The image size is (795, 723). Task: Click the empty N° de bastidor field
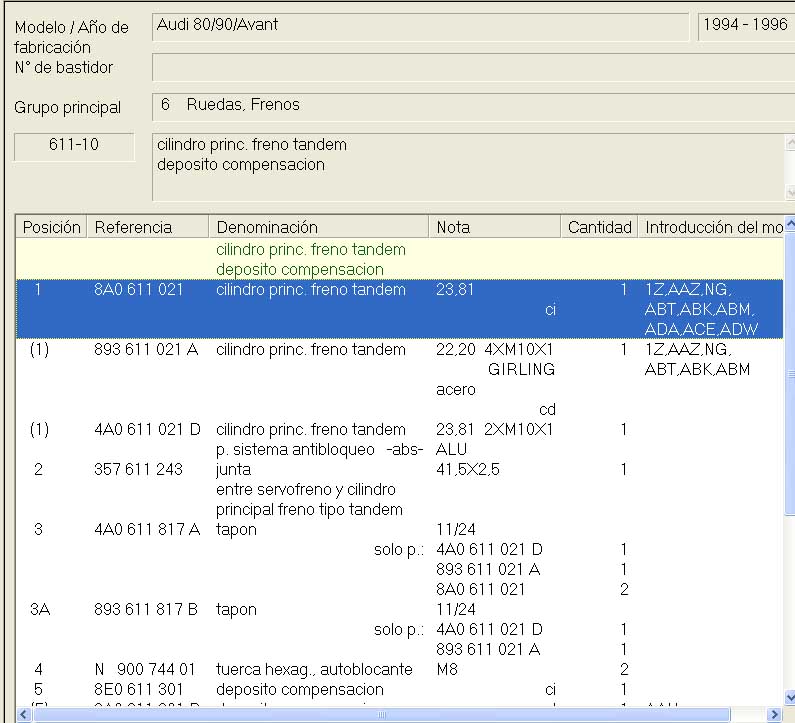point(474,67)
